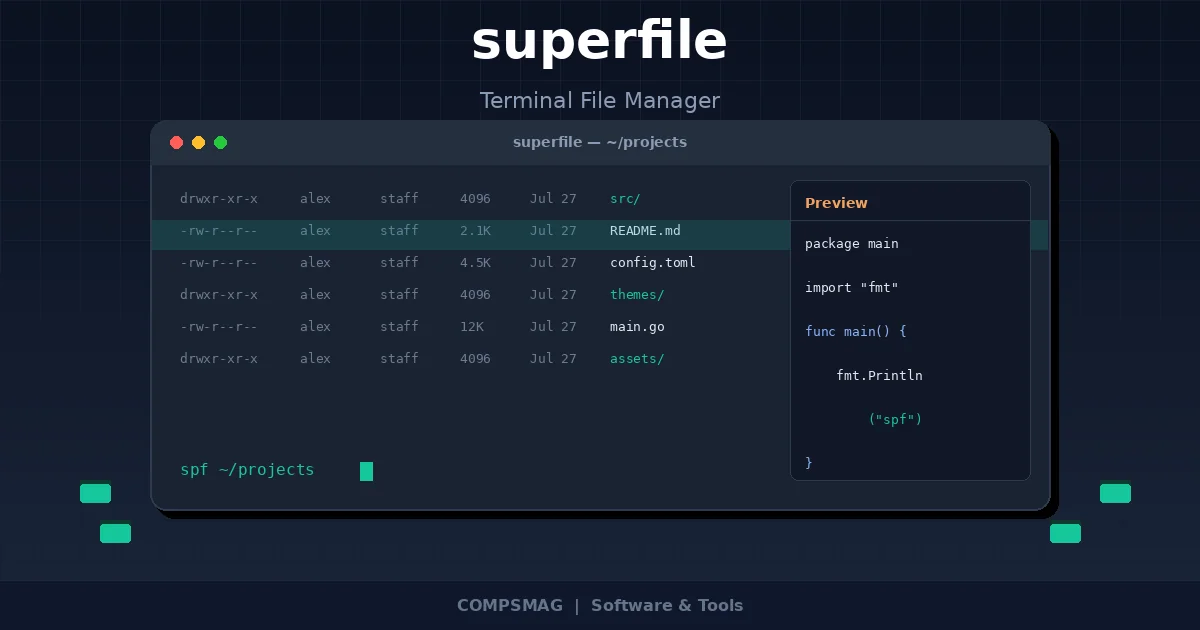This screenshot has width=1200, height=630.
Task: Click the green terminal cursor block
Action: tap(366, 471)
